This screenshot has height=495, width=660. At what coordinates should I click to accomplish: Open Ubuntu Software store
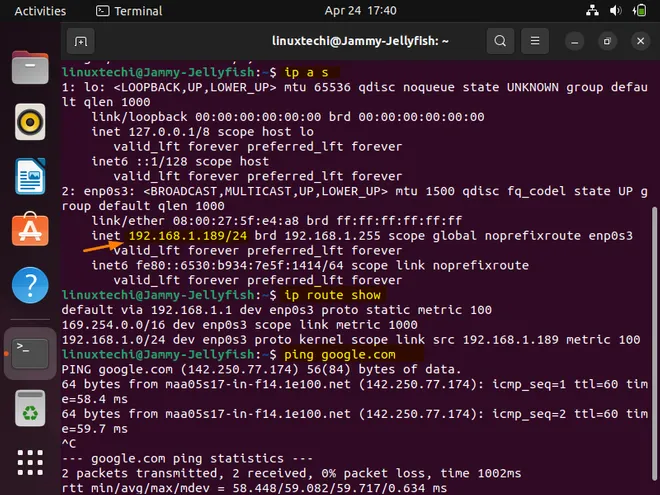coord(30,231)
